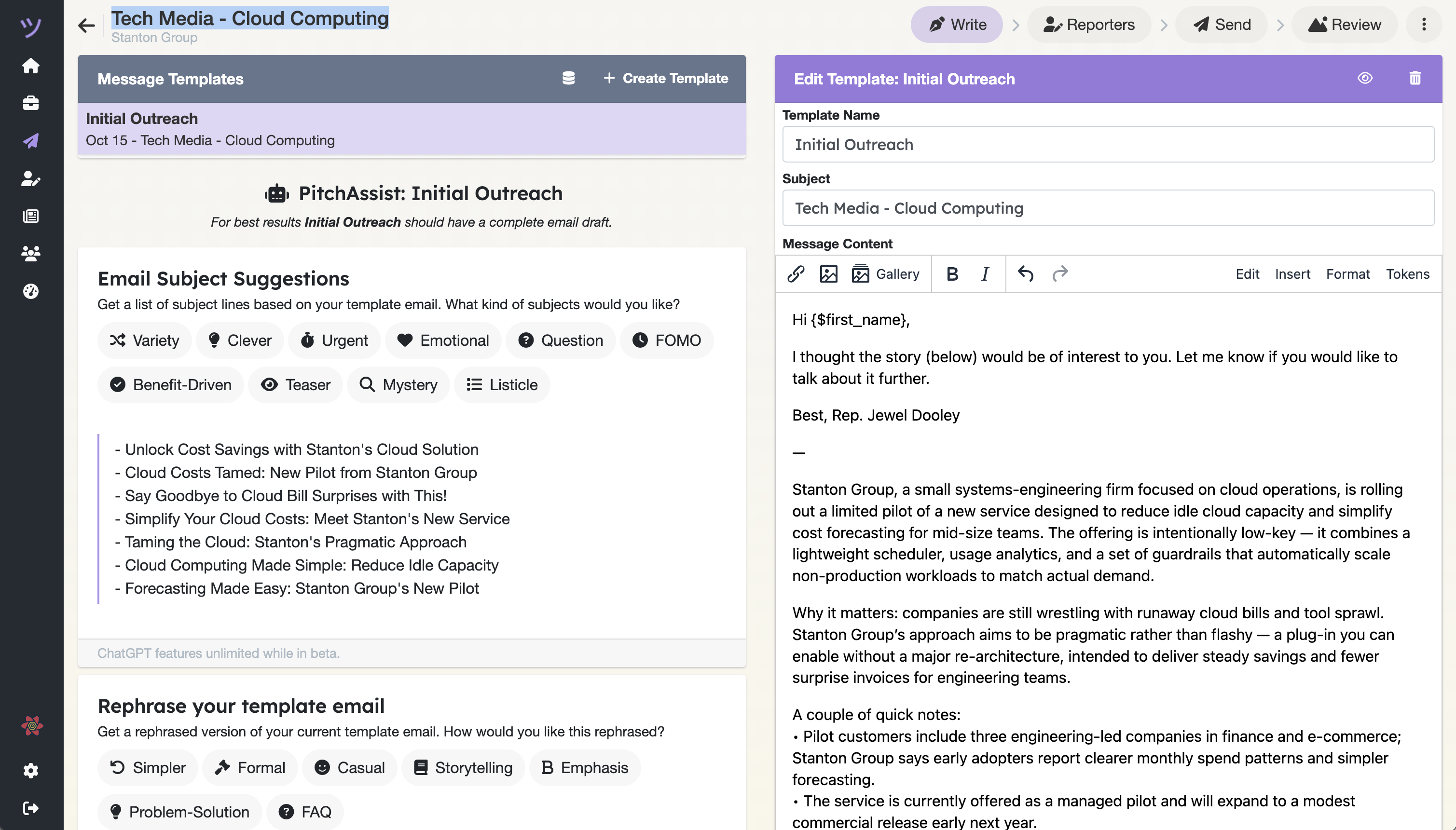Toggle bold formatting
Viewport: 1456px width, 830px height.
point(952,274)
